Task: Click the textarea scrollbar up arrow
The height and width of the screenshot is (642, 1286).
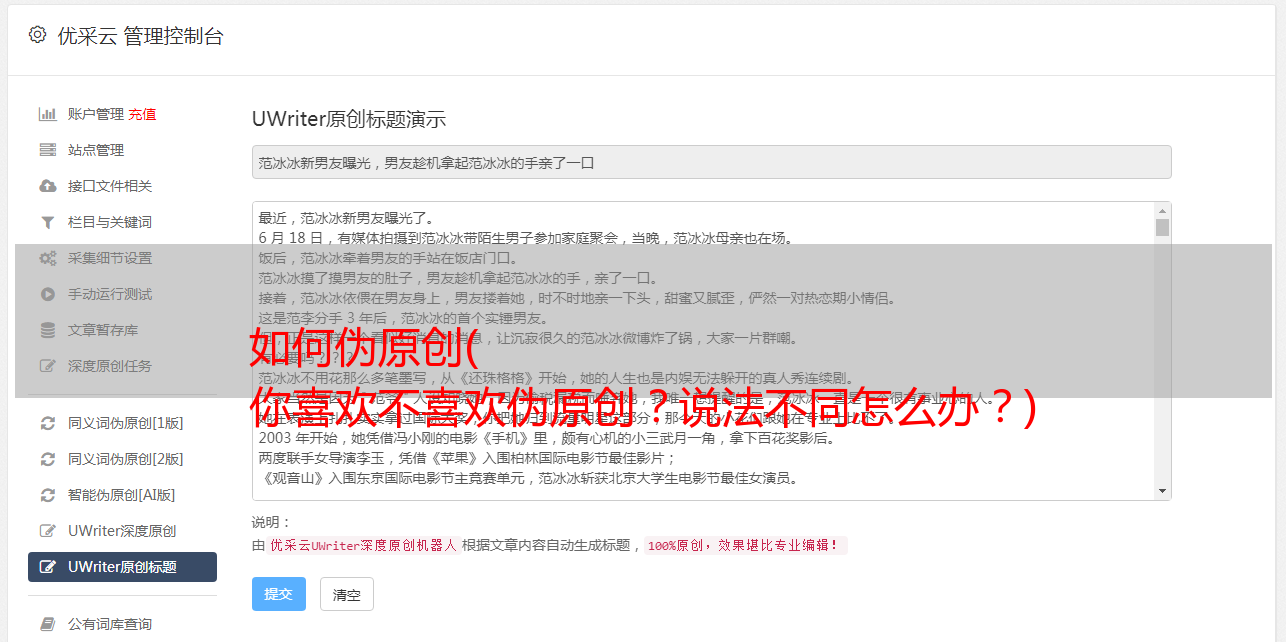Action: point(1162,211)
